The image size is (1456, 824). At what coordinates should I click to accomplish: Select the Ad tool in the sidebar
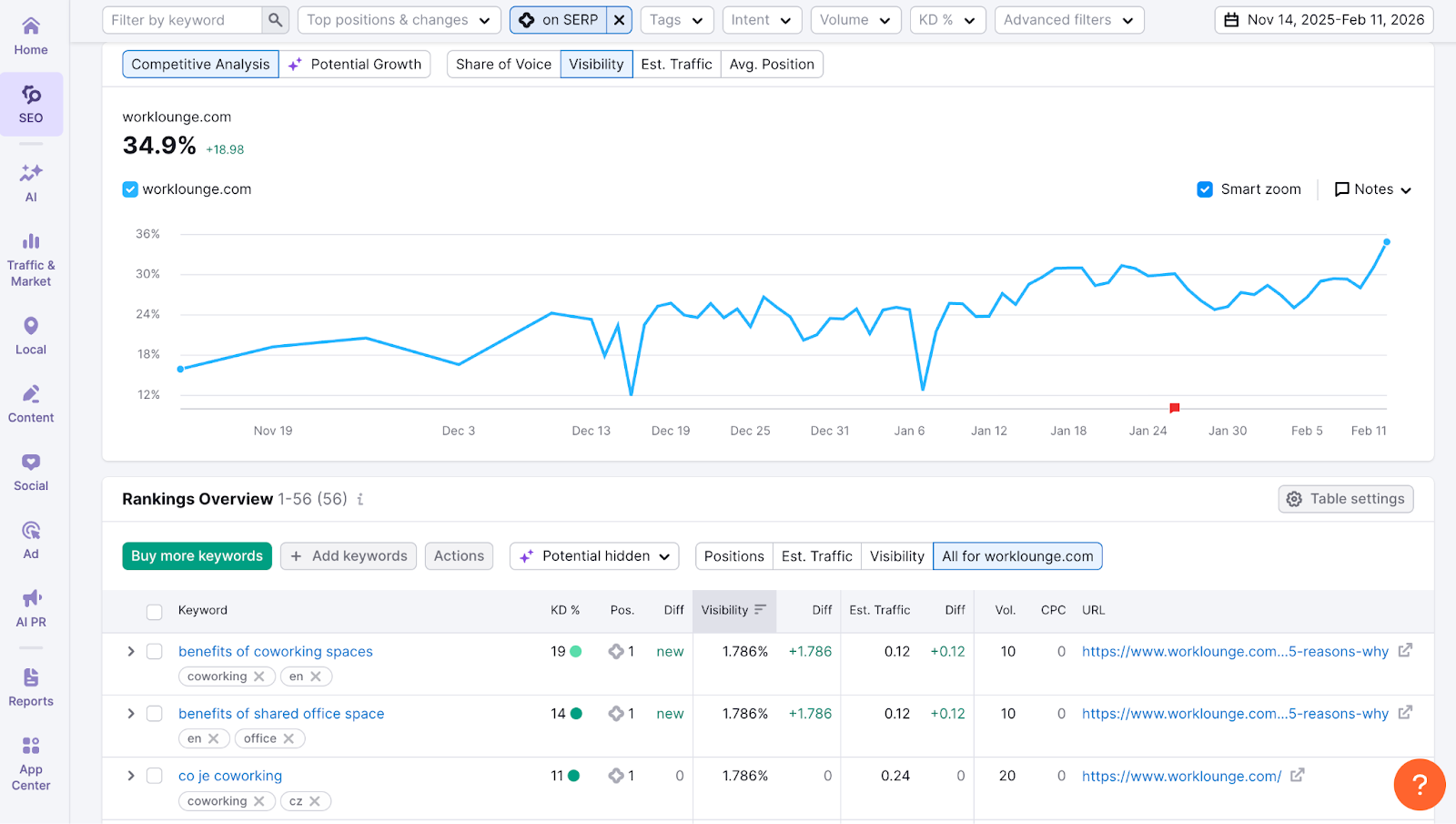[x=31, y=537]
